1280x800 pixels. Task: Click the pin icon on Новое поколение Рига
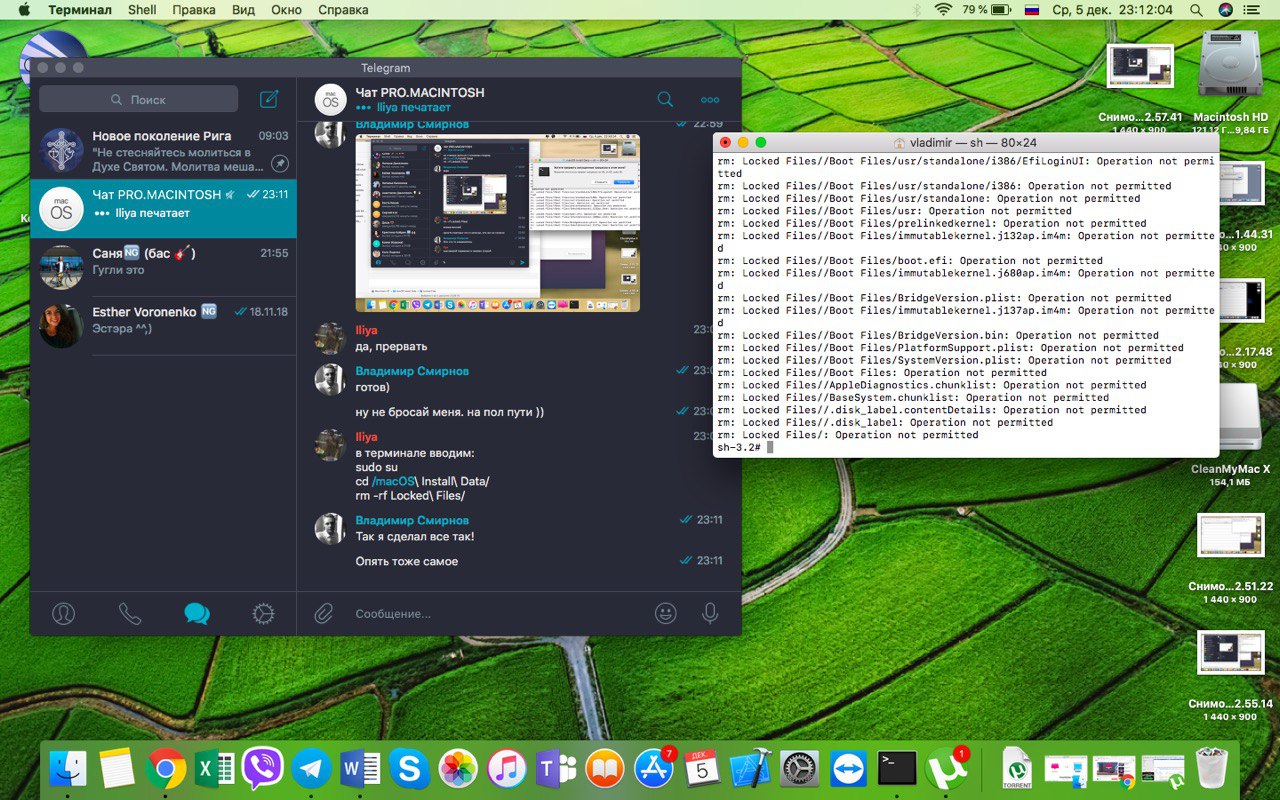click(280, 163)
